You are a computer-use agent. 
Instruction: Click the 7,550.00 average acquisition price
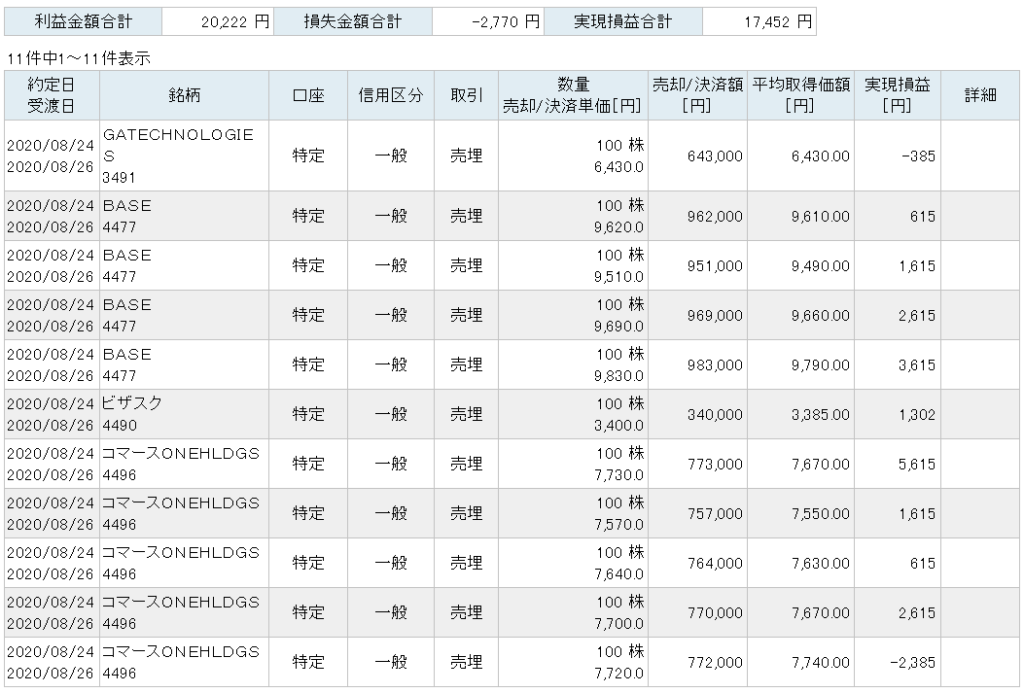tap(820, 514)
